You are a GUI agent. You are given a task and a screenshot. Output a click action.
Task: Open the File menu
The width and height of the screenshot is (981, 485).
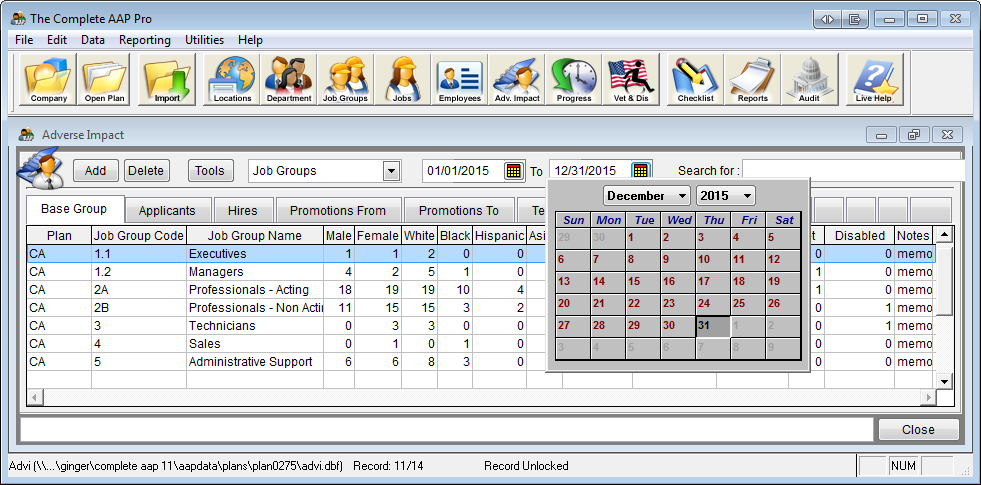click(24, 40)
